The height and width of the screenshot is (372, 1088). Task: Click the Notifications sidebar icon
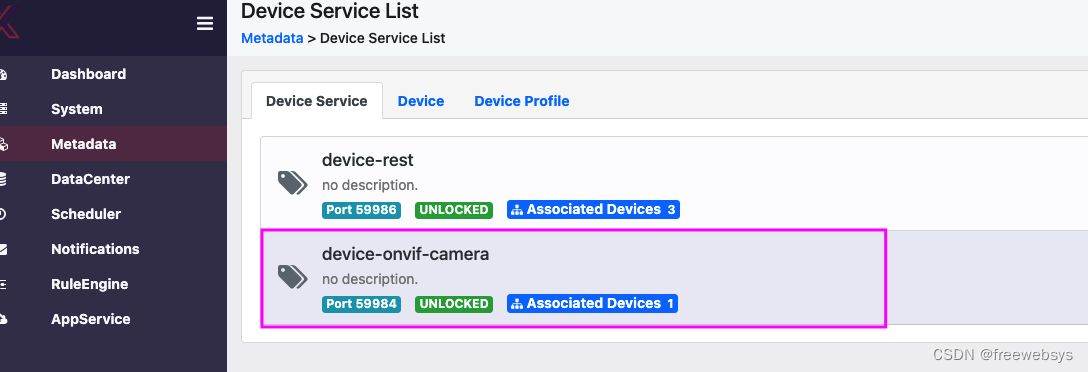pos(3,249)
